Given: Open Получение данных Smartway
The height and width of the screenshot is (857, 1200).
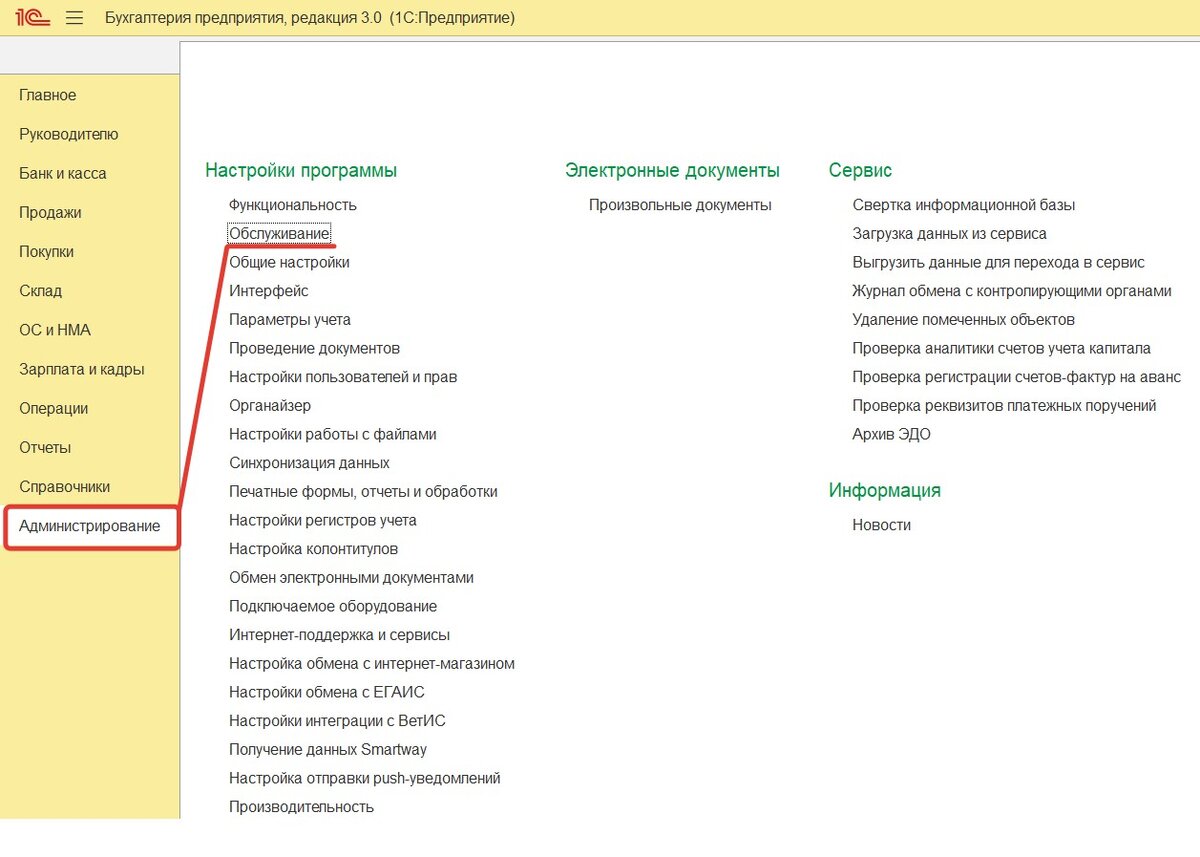Looking at the screenshot, I should [x=328, y=750].
